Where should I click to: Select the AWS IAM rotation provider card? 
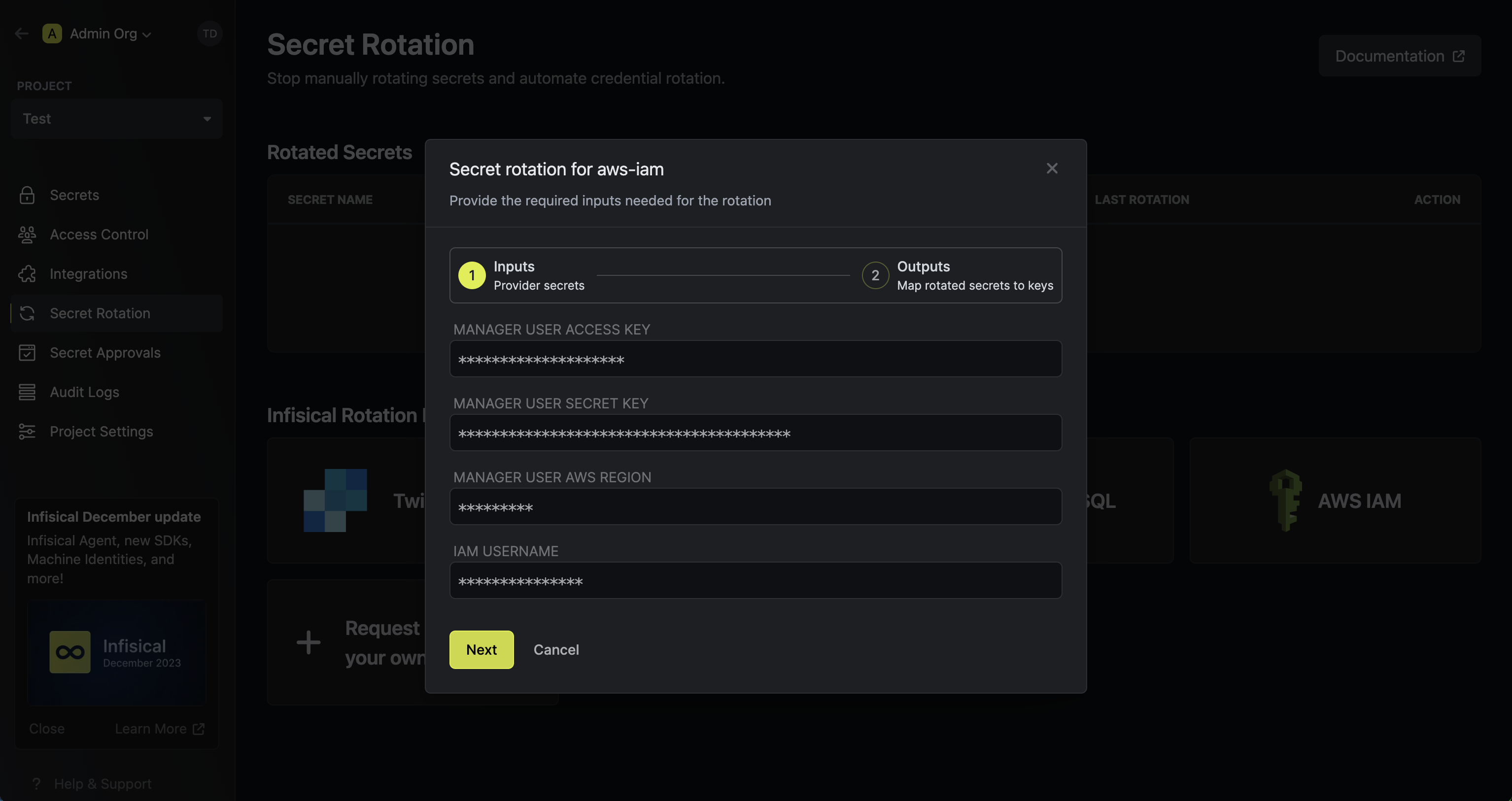[1336, 501]
